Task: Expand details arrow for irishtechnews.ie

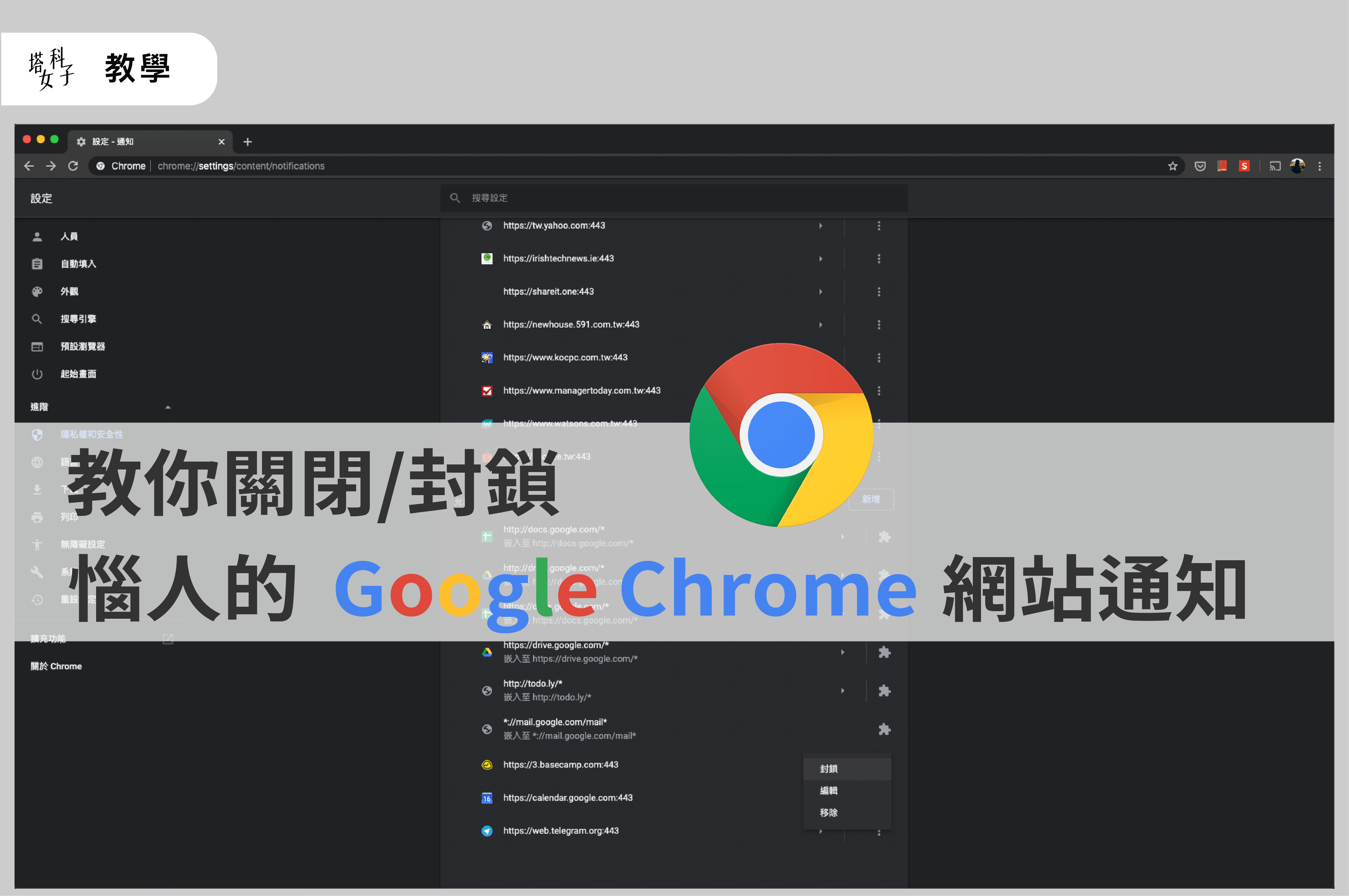Action: pyautogui.click(x=820, y=259)
